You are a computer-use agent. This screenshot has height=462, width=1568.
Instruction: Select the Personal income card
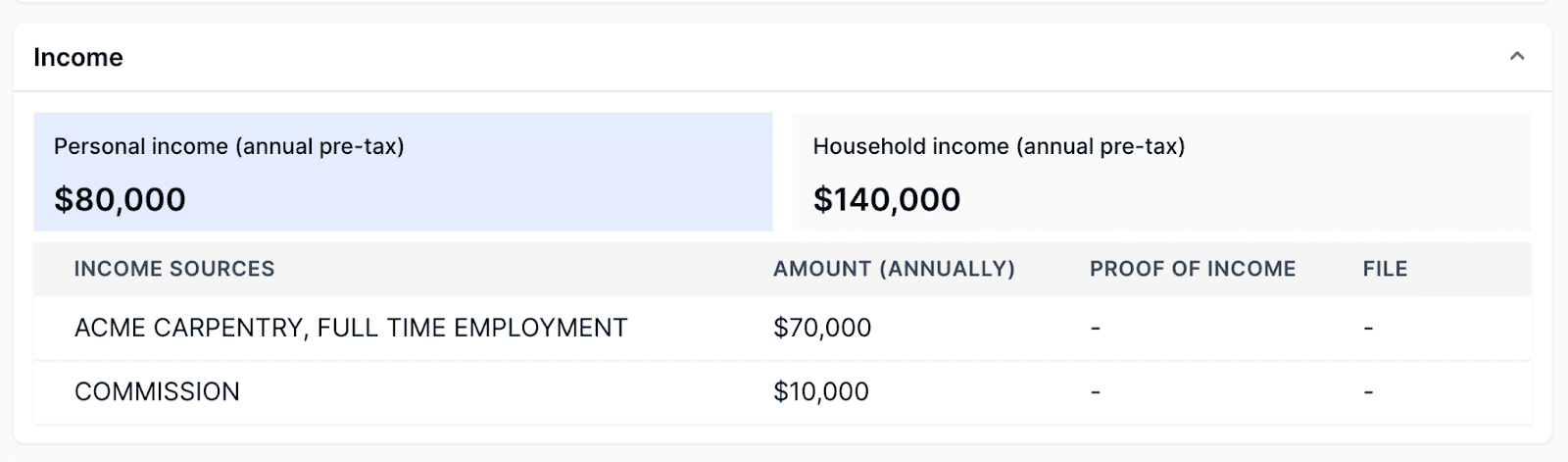(x=403, y=172)
